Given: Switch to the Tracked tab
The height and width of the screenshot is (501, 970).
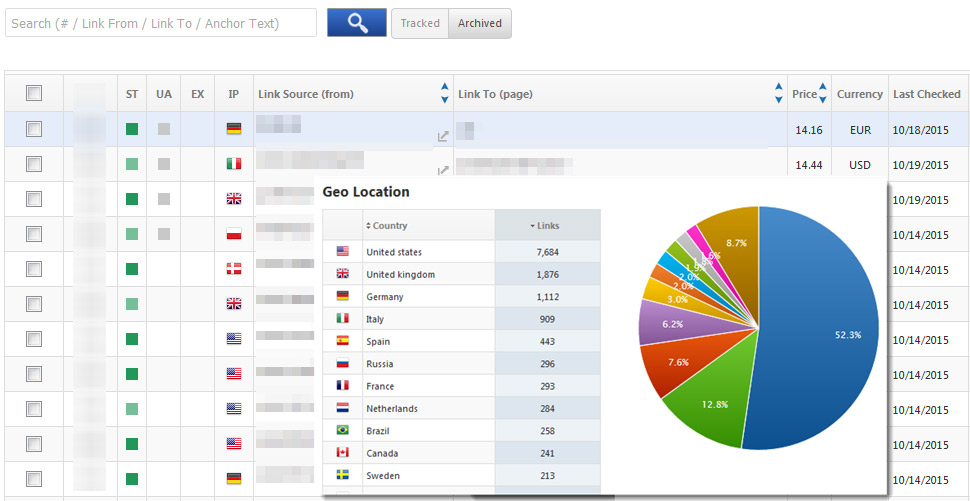Looking at the screenshot, I should pyautogui.click(x=420, y=23).
